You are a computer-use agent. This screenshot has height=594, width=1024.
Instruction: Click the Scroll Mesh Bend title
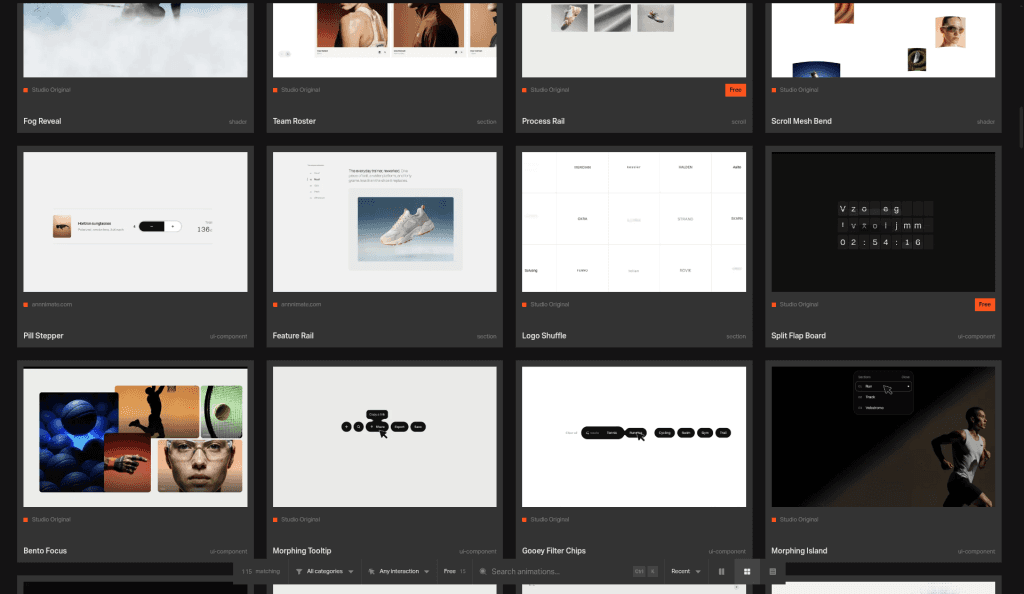pyautogui.click(x=801, y=121)
